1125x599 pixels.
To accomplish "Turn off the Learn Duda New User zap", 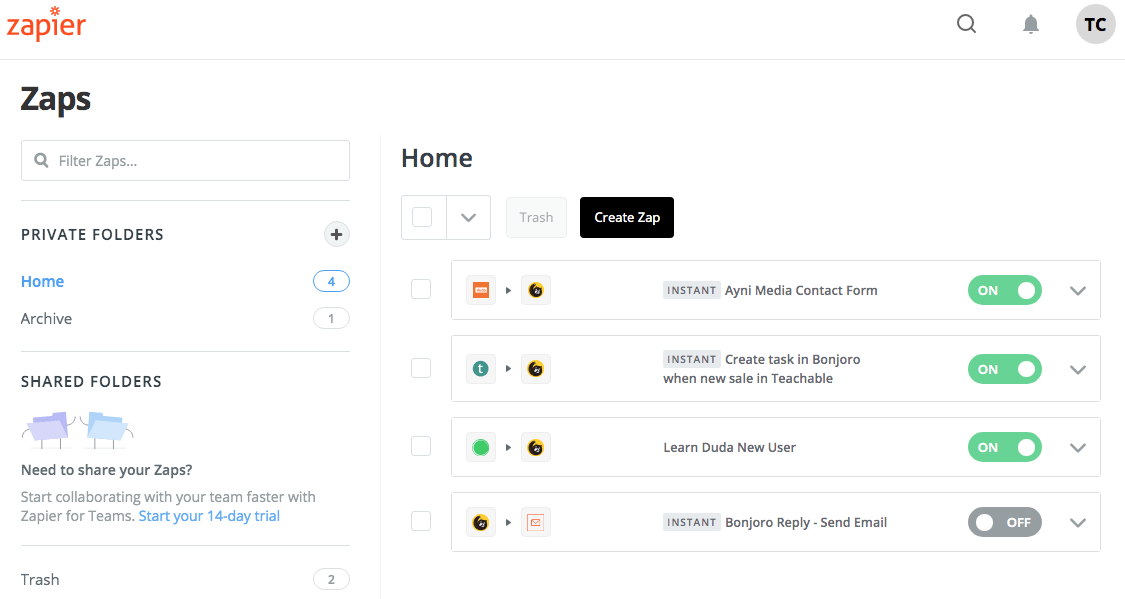I will pos(1004,447).
